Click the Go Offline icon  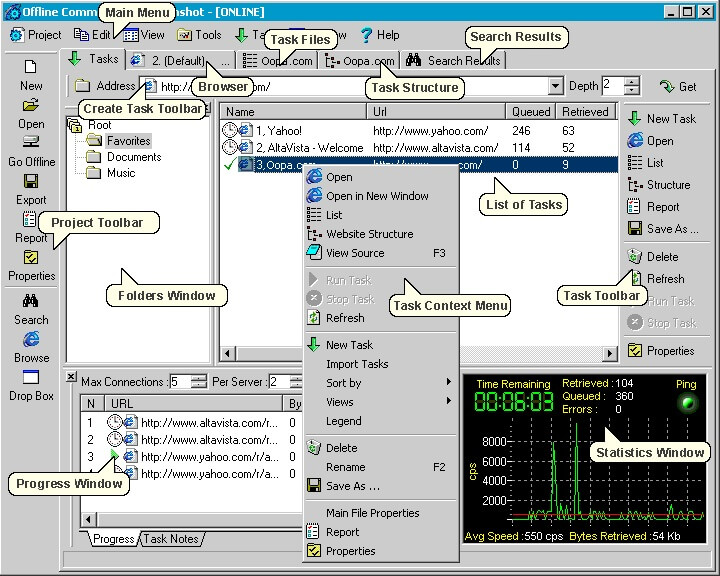[x=31, y=143]
